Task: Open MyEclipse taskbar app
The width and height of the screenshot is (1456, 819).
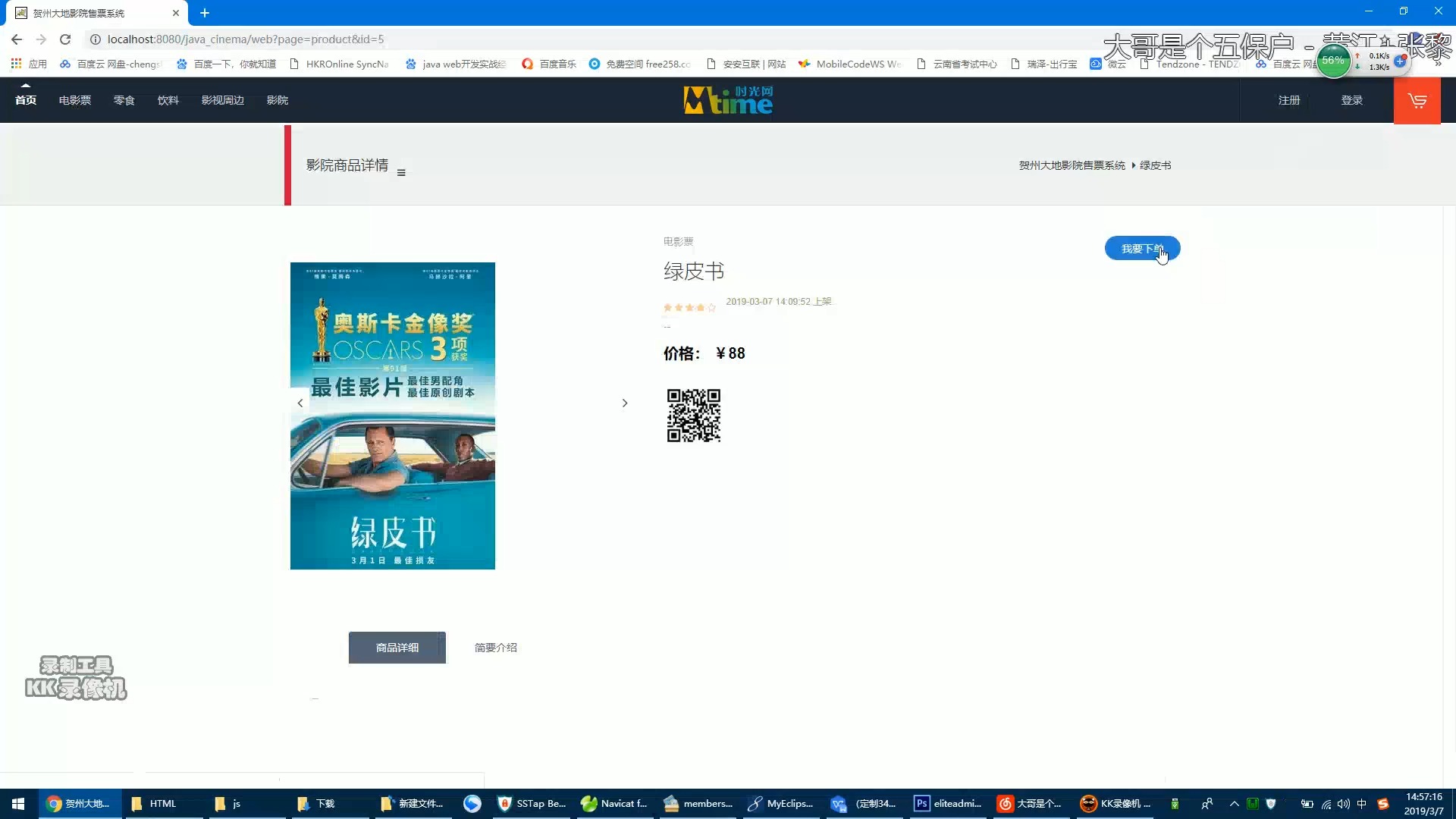Action: (x=781, y=804)
